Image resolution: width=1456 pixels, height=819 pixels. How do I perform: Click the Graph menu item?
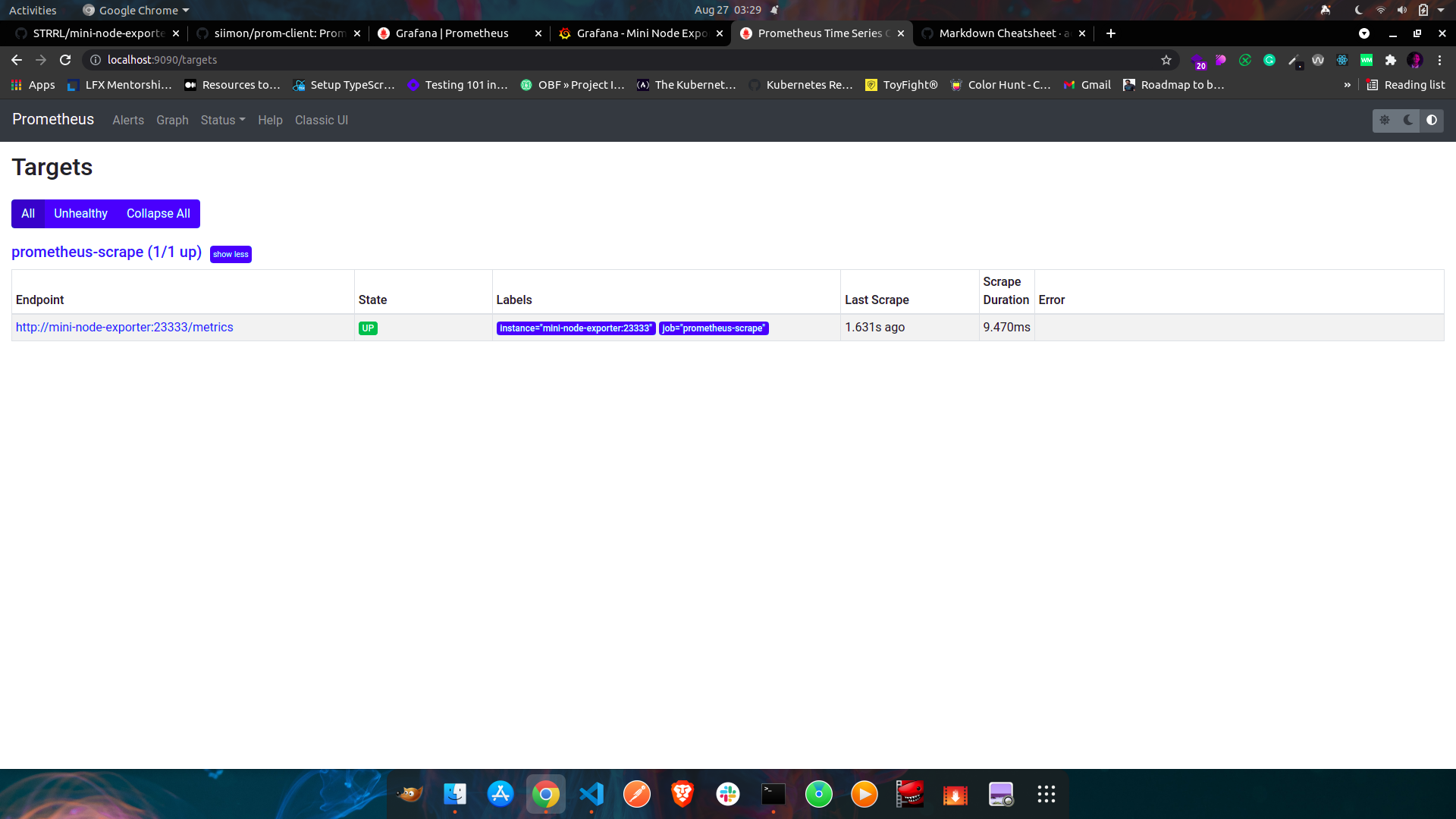[172, 120]
